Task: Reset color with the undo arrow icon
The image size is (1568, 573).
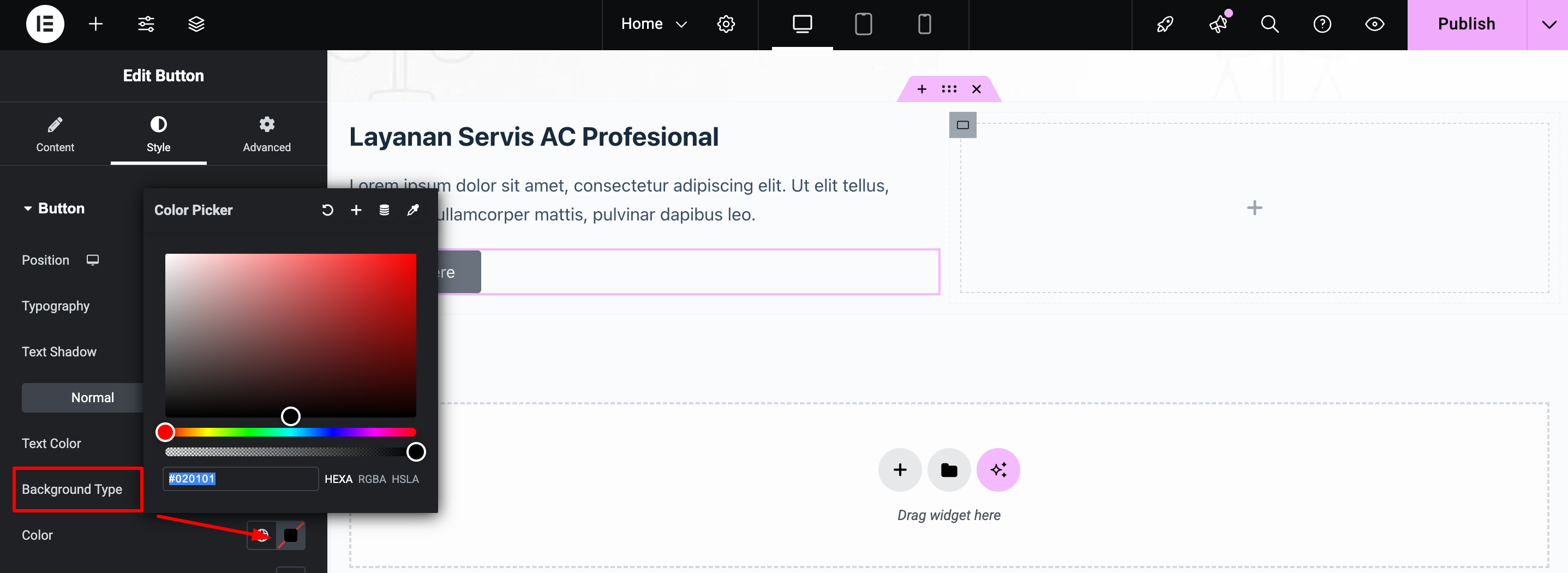Action: pyautogui.click(x=327, y=210)
